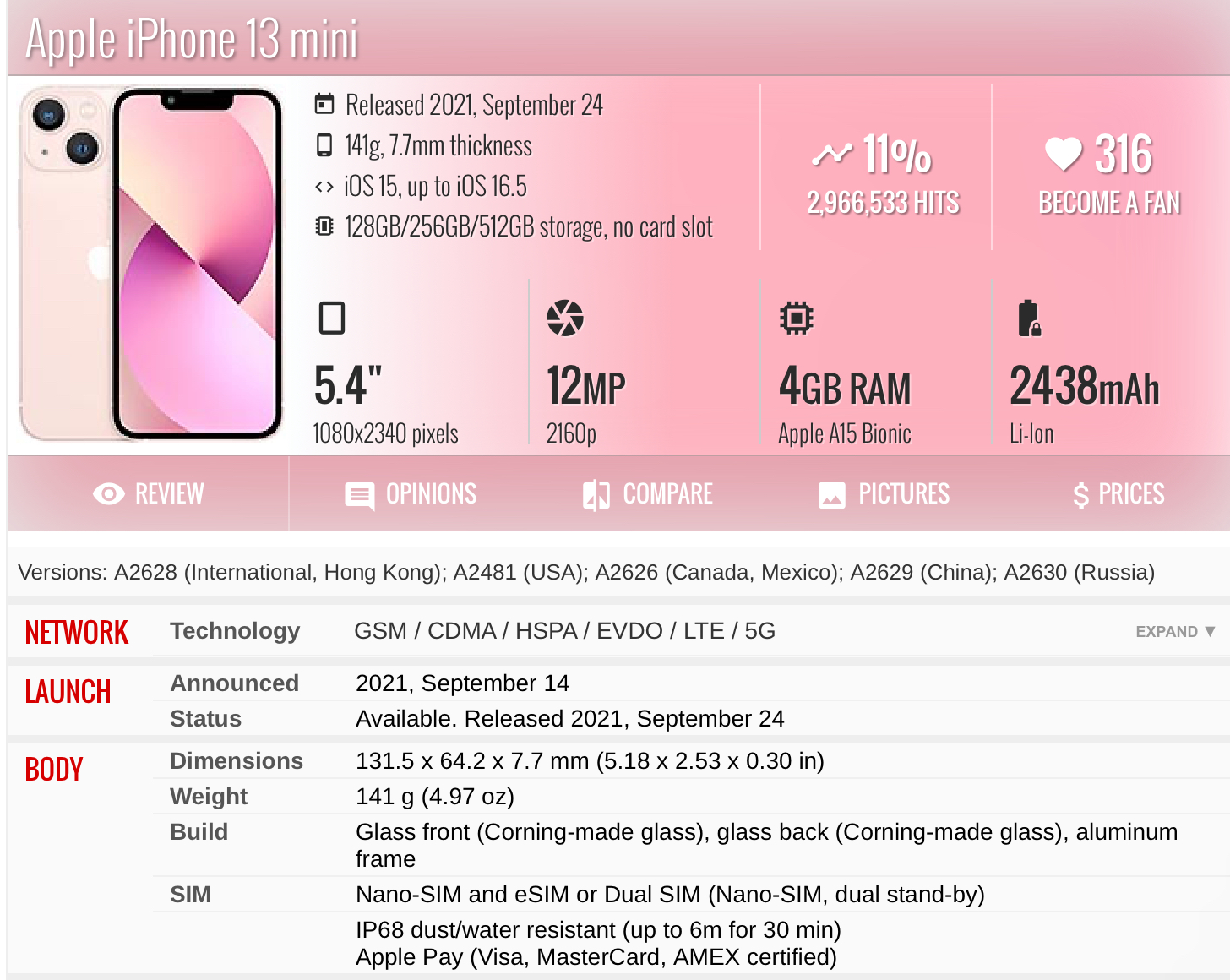Click the 12MP camera figure
1230x980 pixels.
click(585, 385)
